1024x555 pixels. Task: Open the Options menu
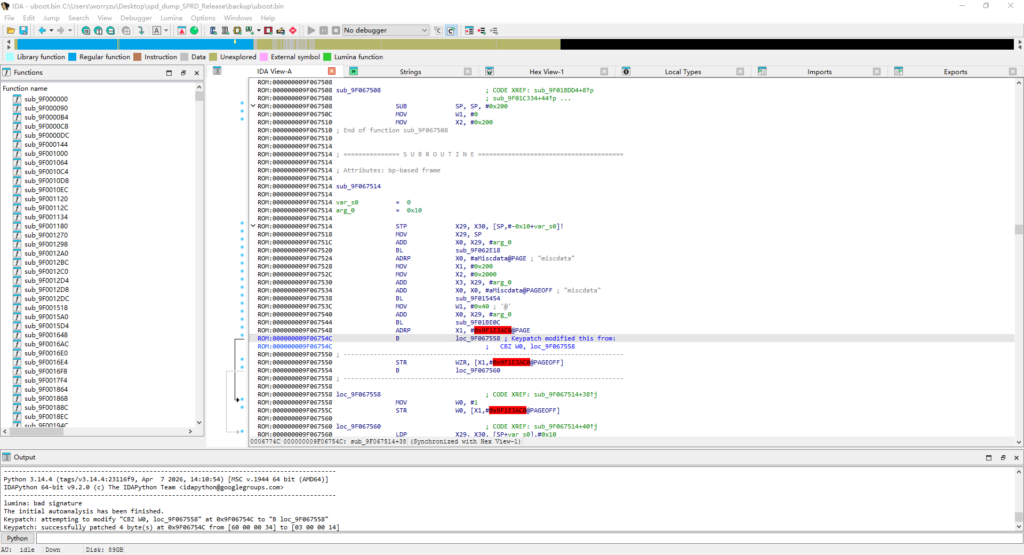coord(202,18)
